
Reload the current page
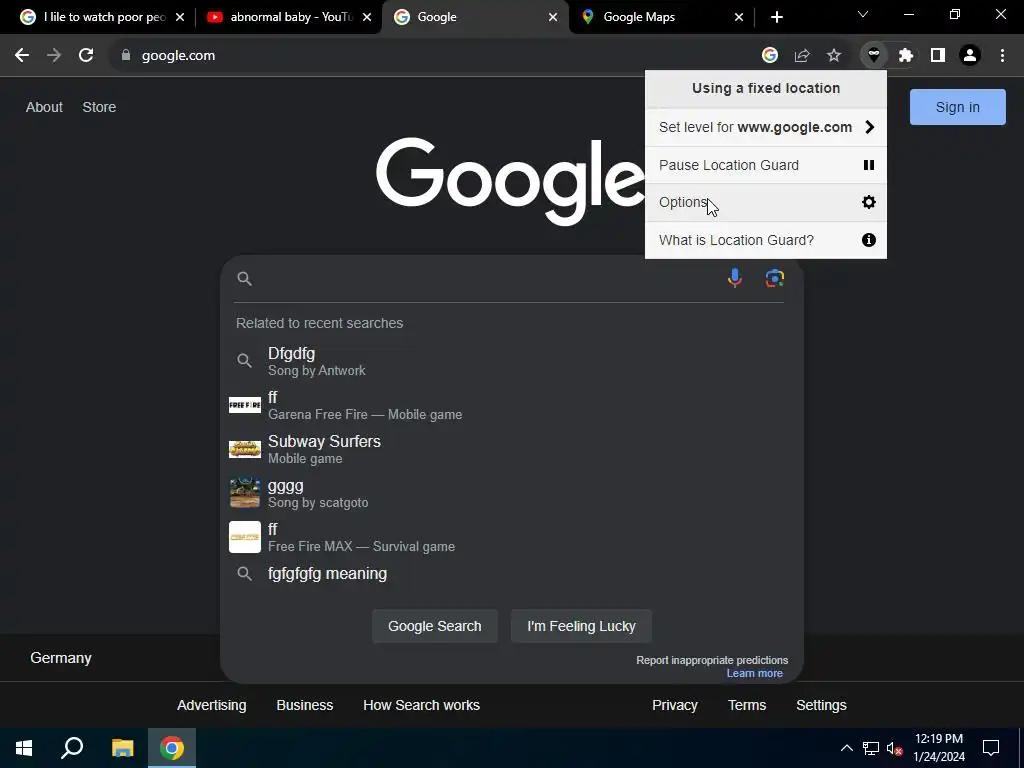[x=86, y=56]
